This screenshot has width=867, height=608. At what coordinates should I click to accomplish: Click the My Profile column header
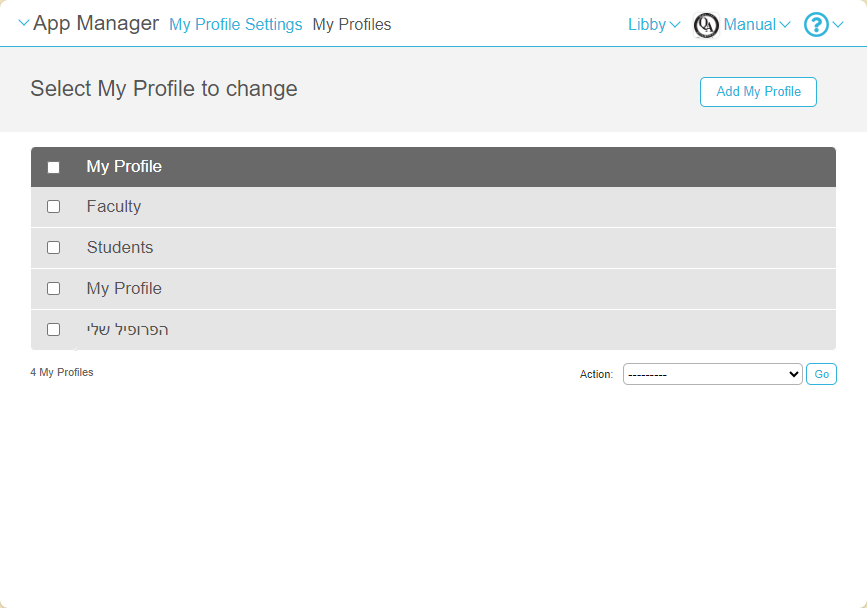tap(124, 167)
